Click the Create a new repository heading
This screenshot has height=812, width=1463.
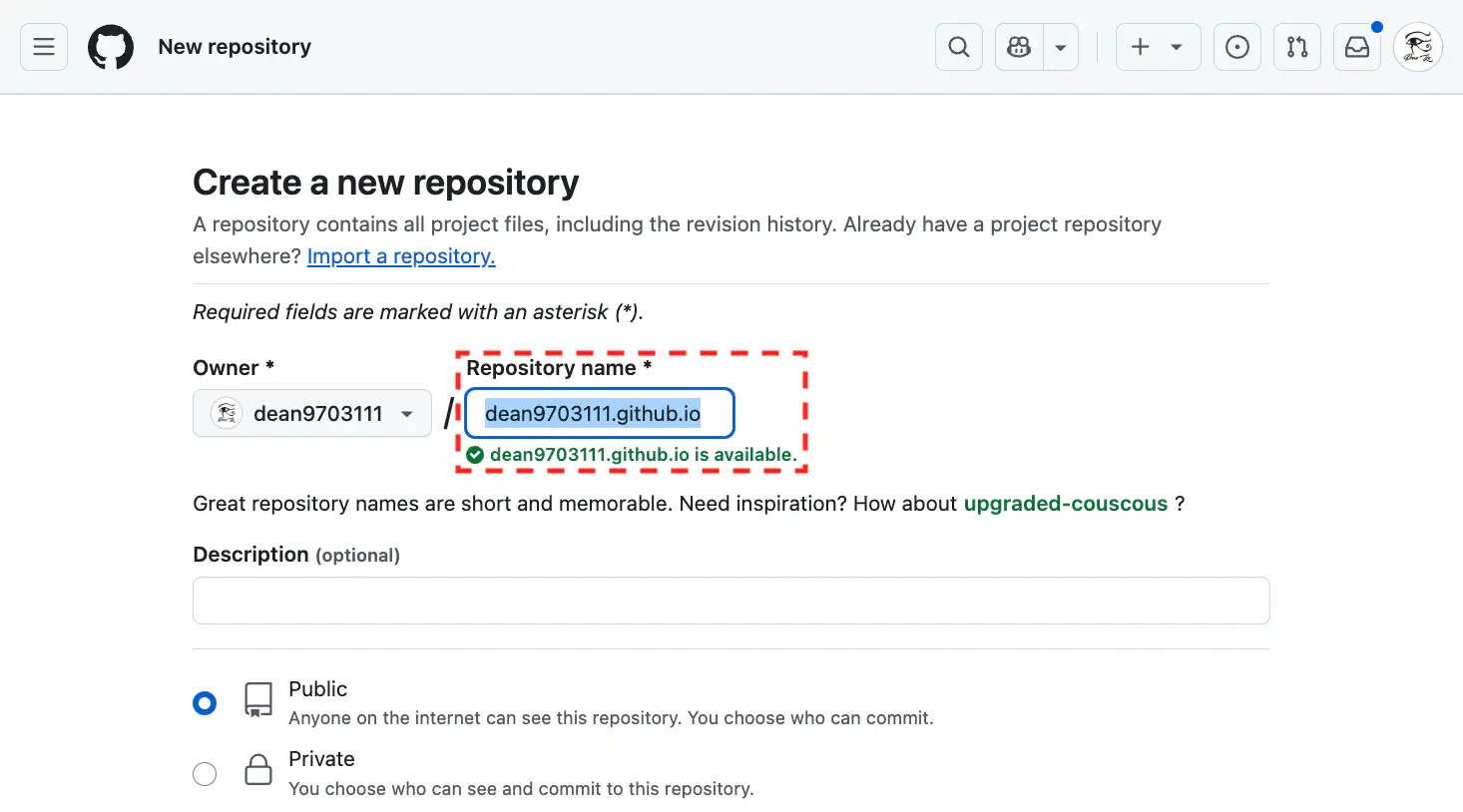click(x=385, y=183)
